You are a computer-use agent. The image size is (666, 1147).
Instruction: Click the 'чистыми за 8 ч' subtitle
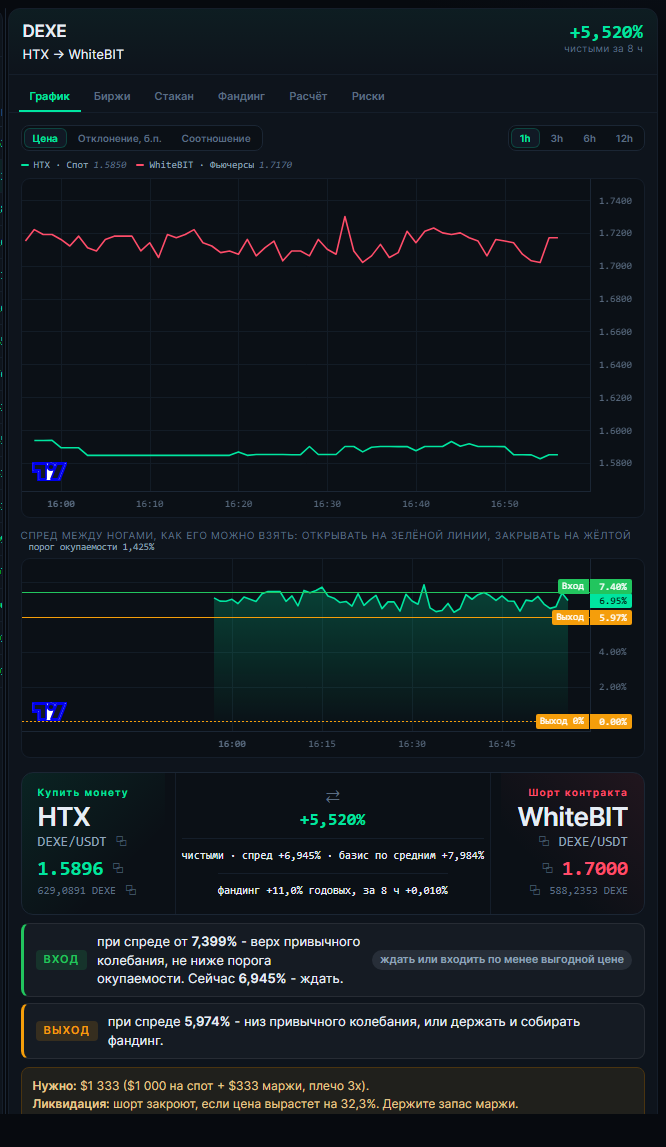(604, 49)
